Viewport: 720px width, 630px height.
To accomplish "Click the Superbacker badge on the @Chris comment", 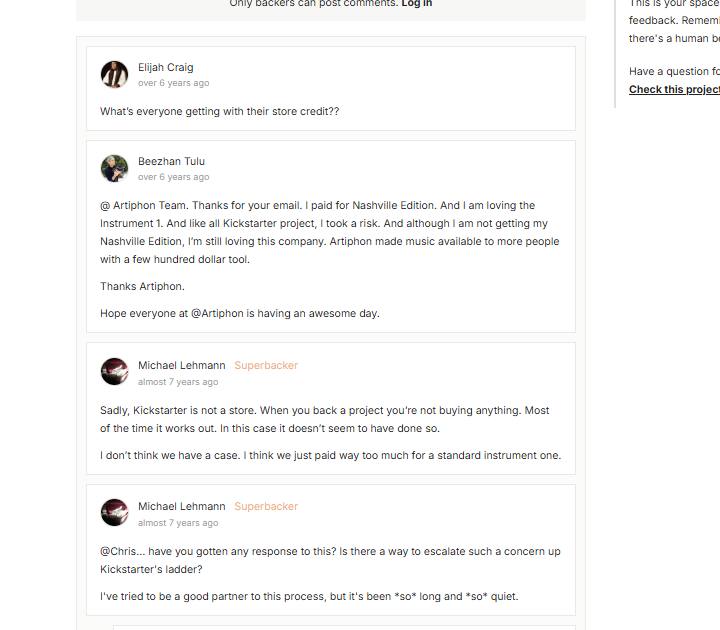I will coord(266,506).
